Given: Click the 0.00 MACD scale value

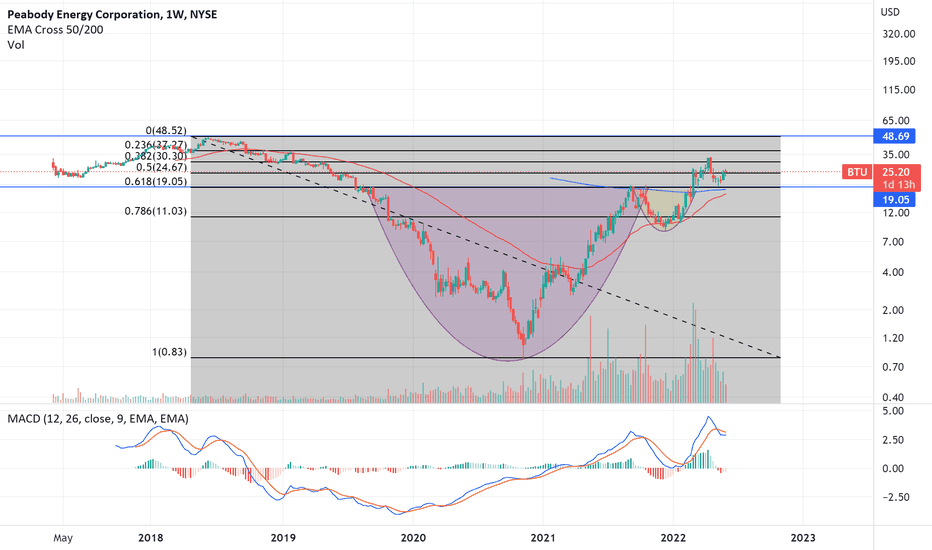Looking at the screenshot, I should [x=893, y=469].
